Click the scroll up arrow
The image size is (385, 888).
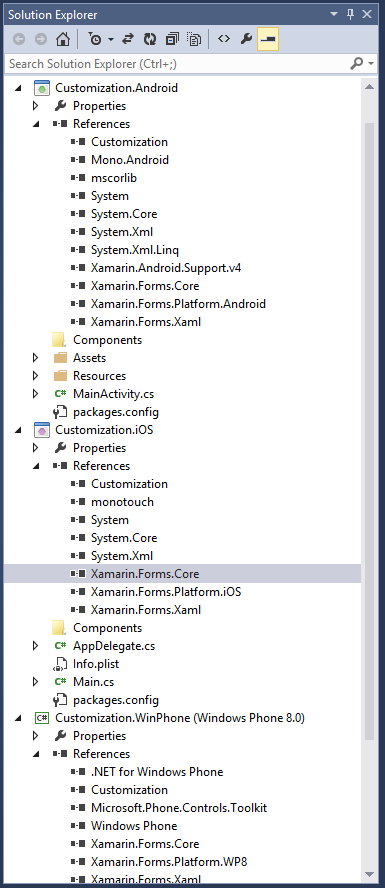[x=369, y=87]
